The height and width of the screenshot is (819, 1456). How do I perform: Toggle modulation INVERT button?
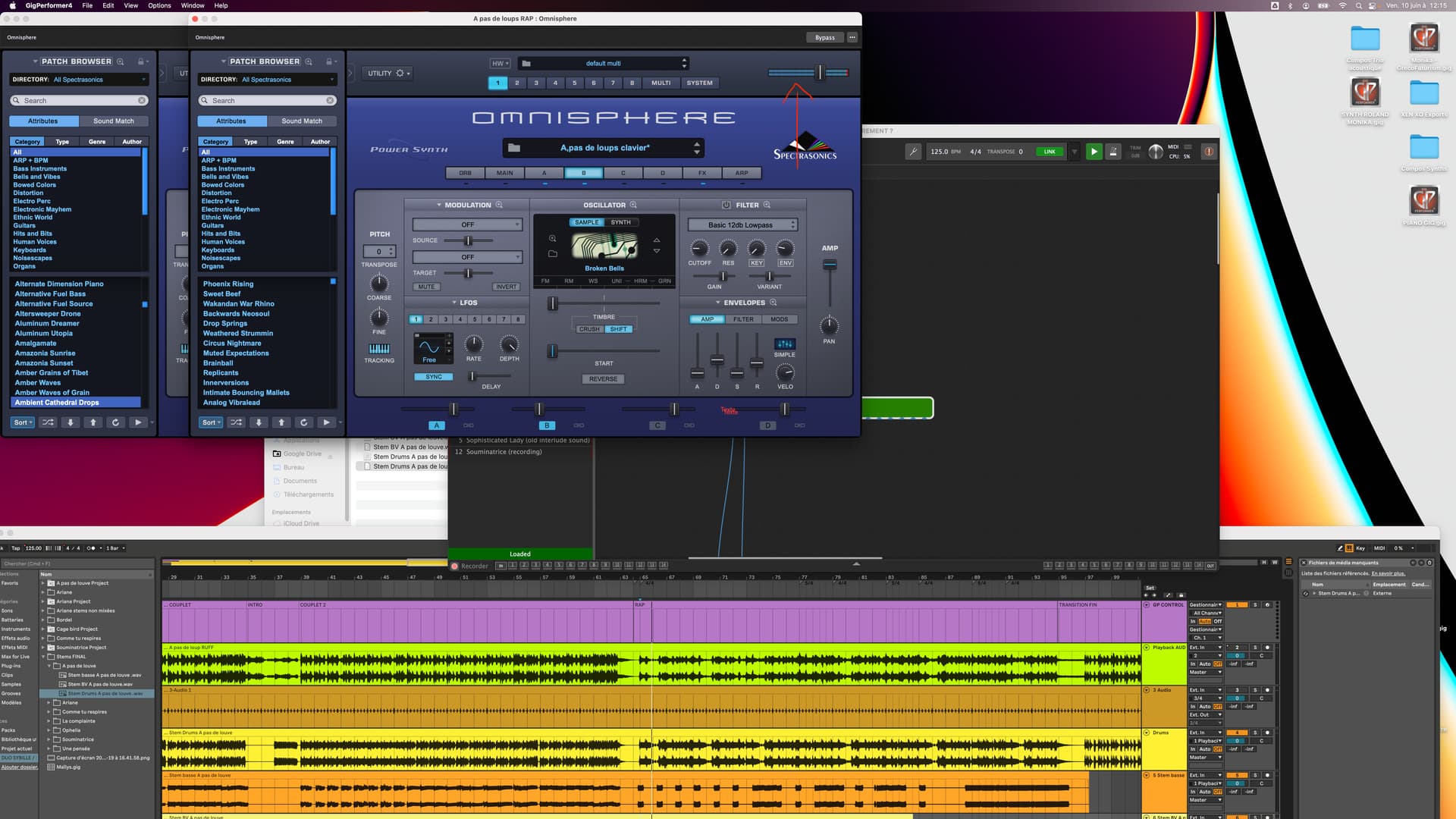click(x=506, y=287)
